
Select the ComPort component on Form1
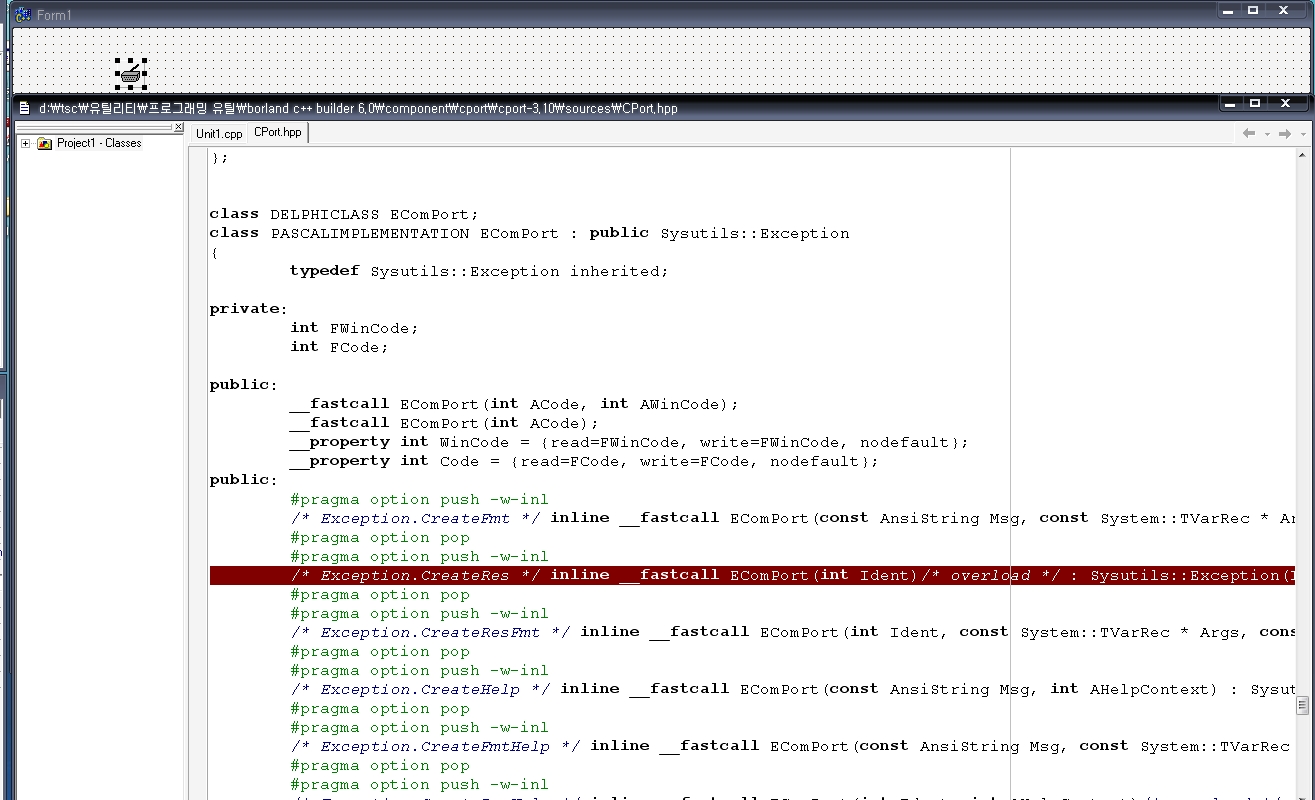tap(130, 72)
